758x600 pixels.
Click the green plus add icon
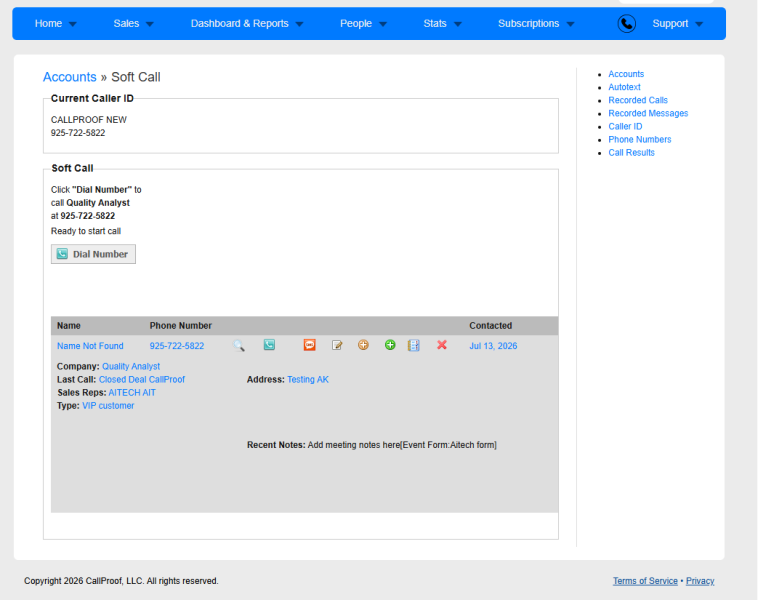coord(390,345)
